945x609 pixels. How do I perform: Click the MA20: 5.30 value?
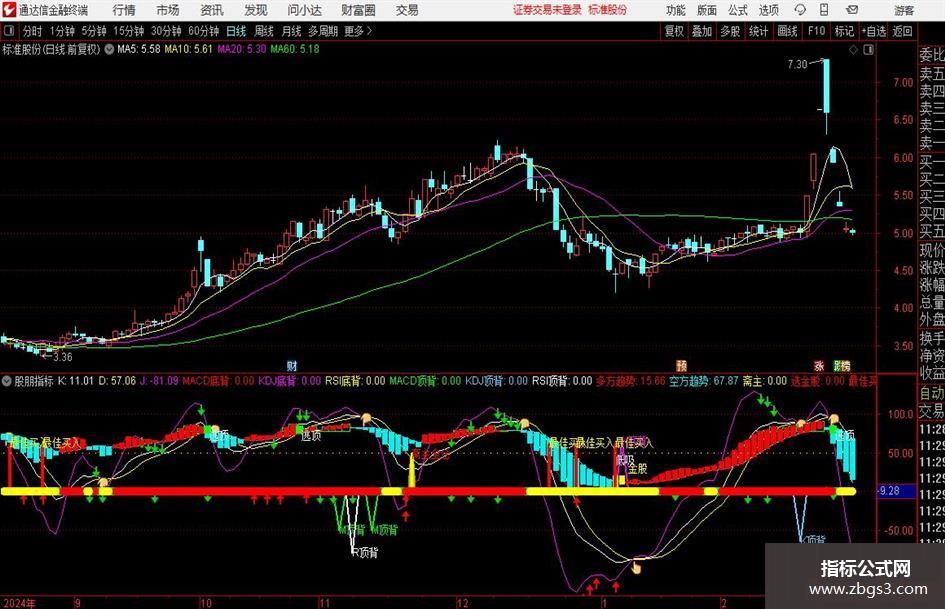point(242,49)
